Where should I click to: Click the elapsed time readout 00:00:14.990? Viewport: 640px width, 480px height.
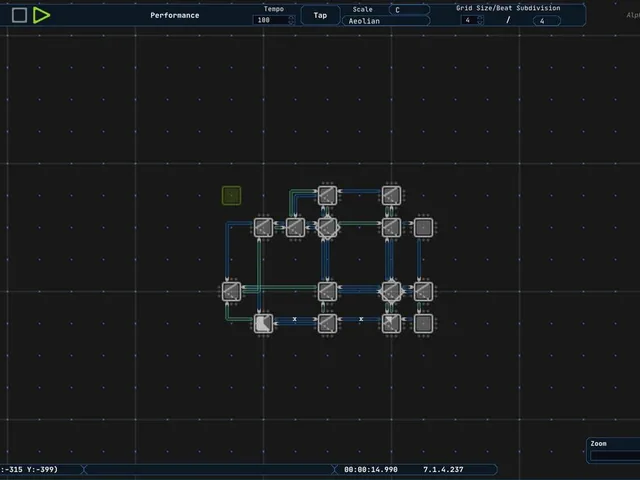click(x=371, y=469)
